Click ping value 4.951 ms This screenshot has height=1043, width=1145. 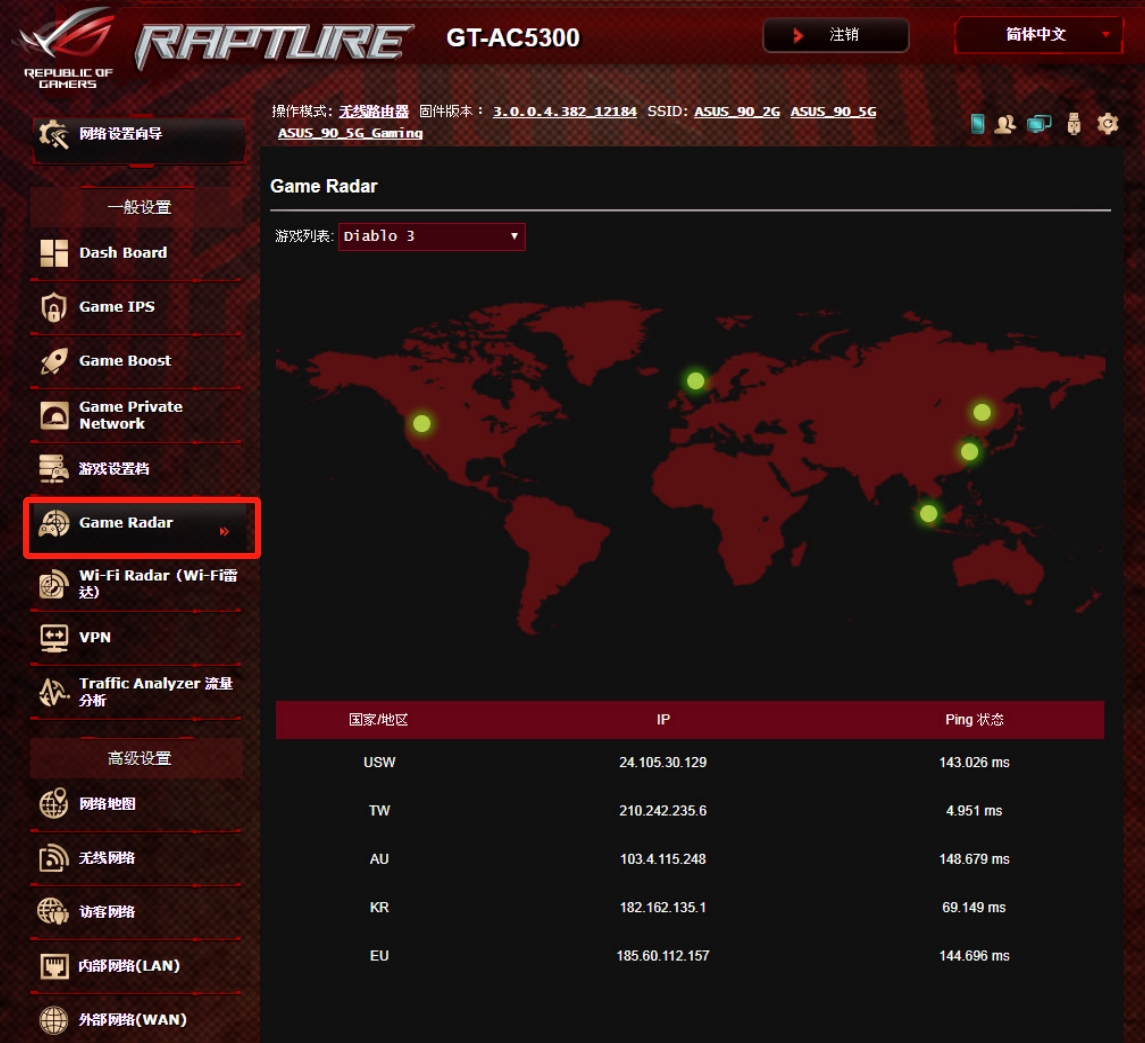(x=974, y=811)
